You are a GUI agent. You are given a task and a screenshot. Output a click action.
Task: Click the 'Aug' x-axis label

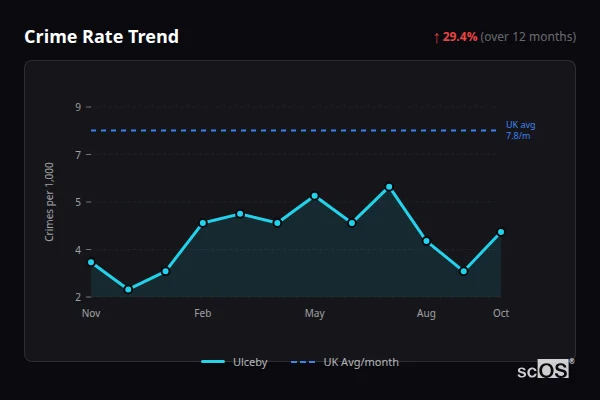[426, 313]
